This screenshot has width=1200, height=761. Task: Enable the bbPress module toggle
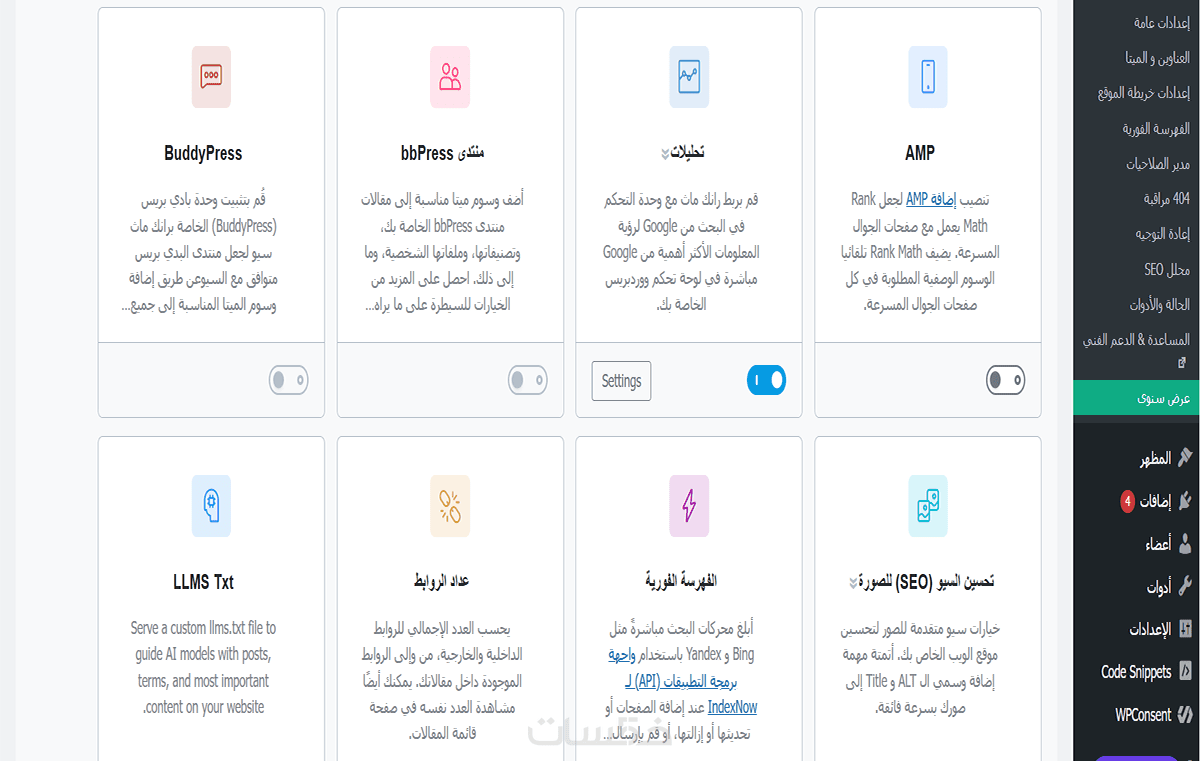pyautogui.click(x=527, y=380)
